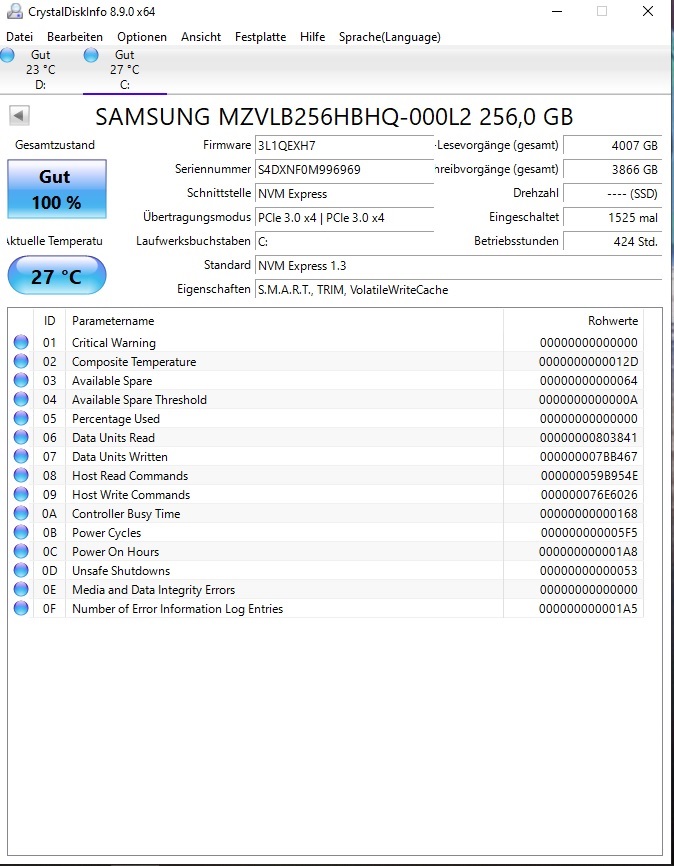
Task: Open the Bearbeiten menu
Action: pos(75,37)
